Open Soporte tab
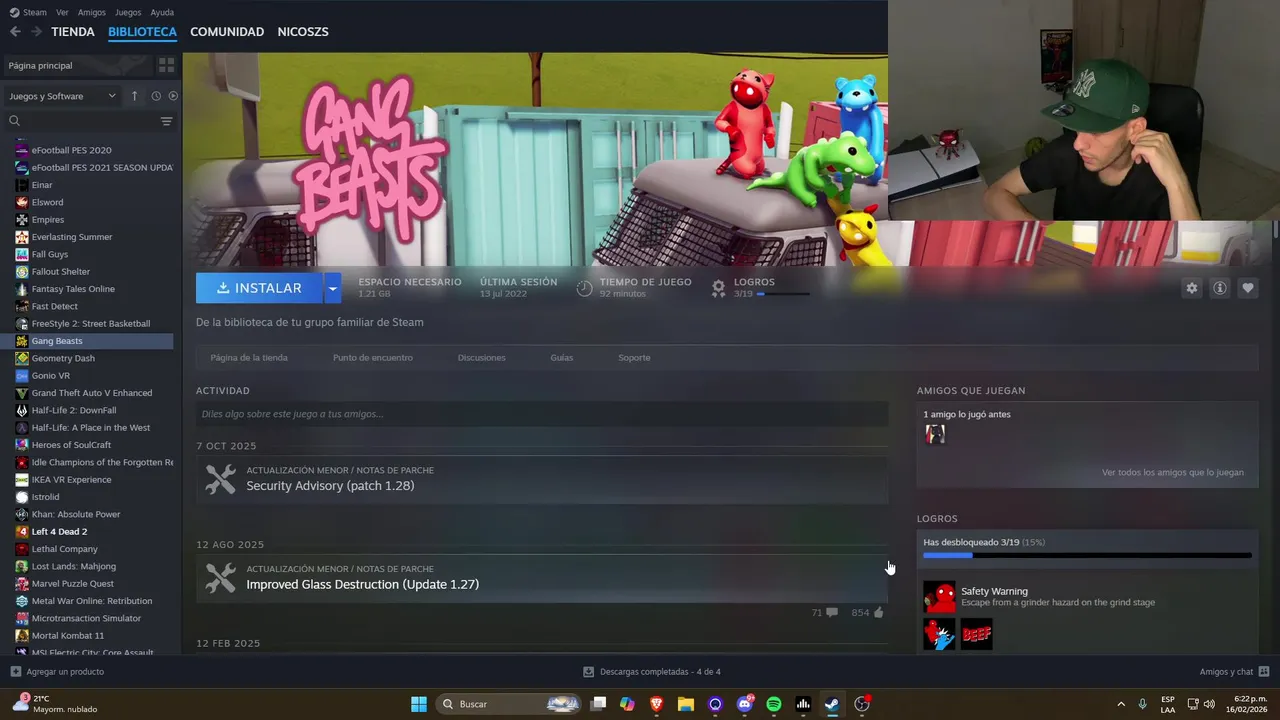 (x=634, y=358)
